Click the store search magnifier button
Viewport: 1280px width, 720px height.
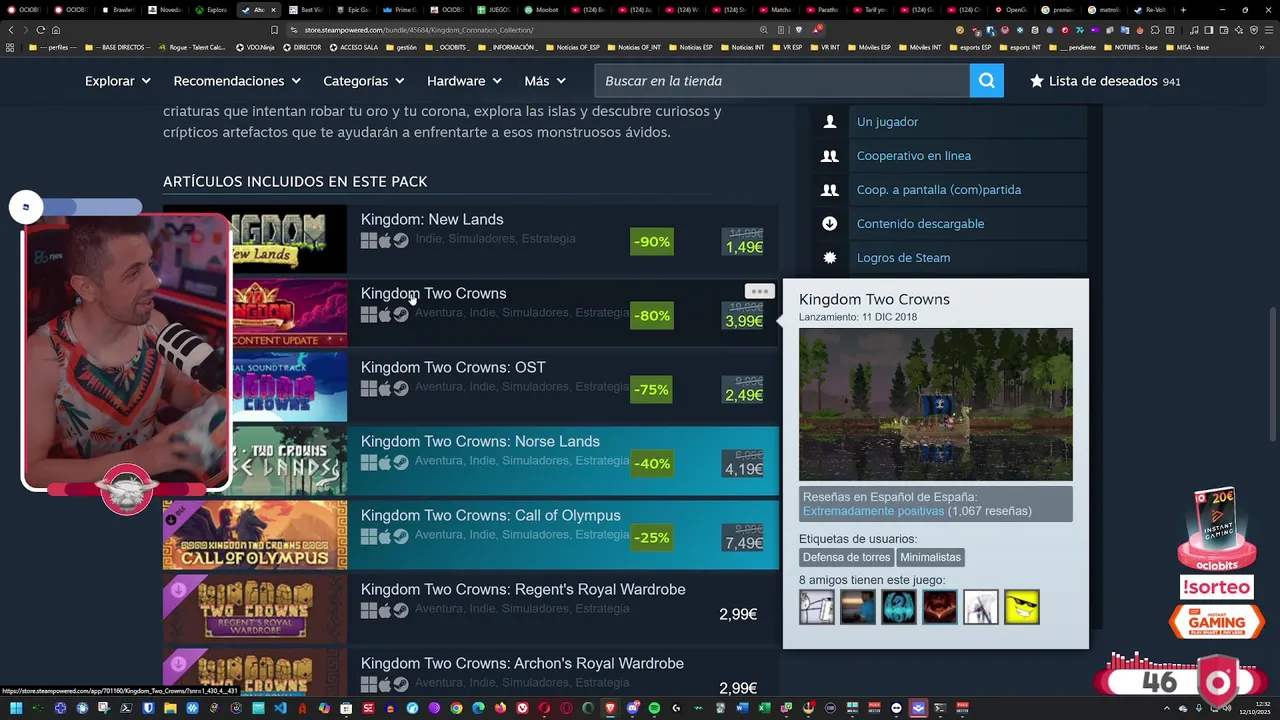click(986, 81)
